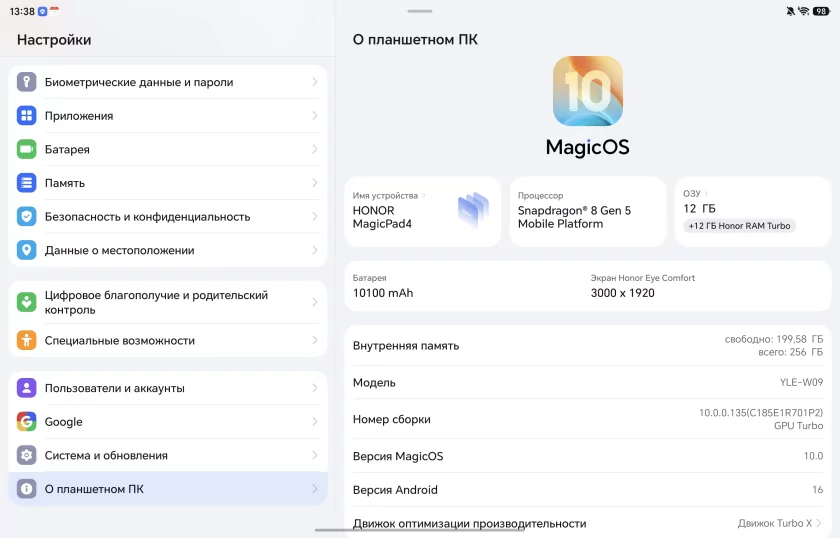Expand chevron in the Google row
Screen dimensions: 840x538
[314, 422]
